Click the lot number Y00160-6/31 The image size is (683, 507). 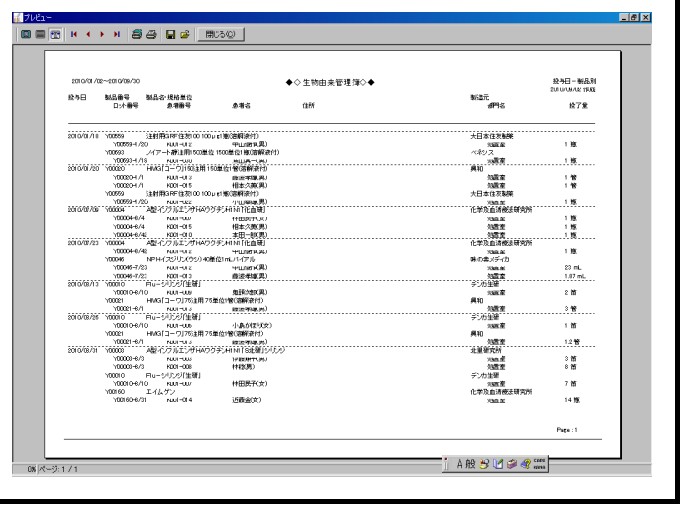tap(130, 400)
